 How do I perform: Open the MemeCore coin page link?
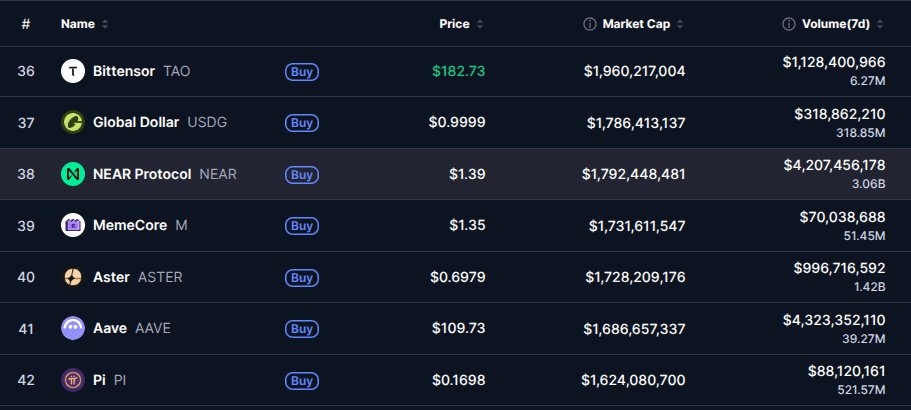pyautogui.click(x=130, y=226)
